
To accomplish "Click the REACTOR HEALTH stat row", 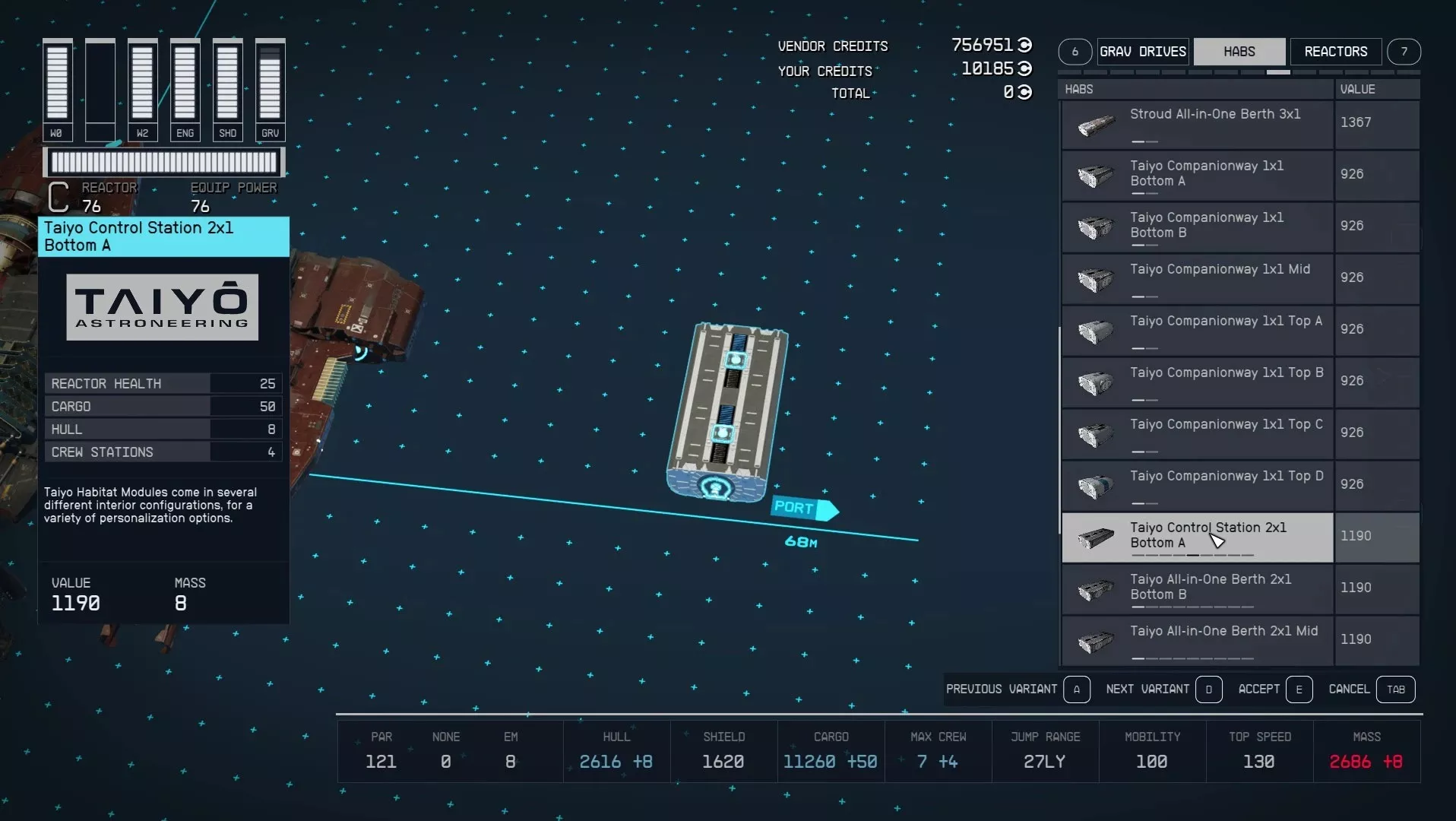I will tap(163, 384).
